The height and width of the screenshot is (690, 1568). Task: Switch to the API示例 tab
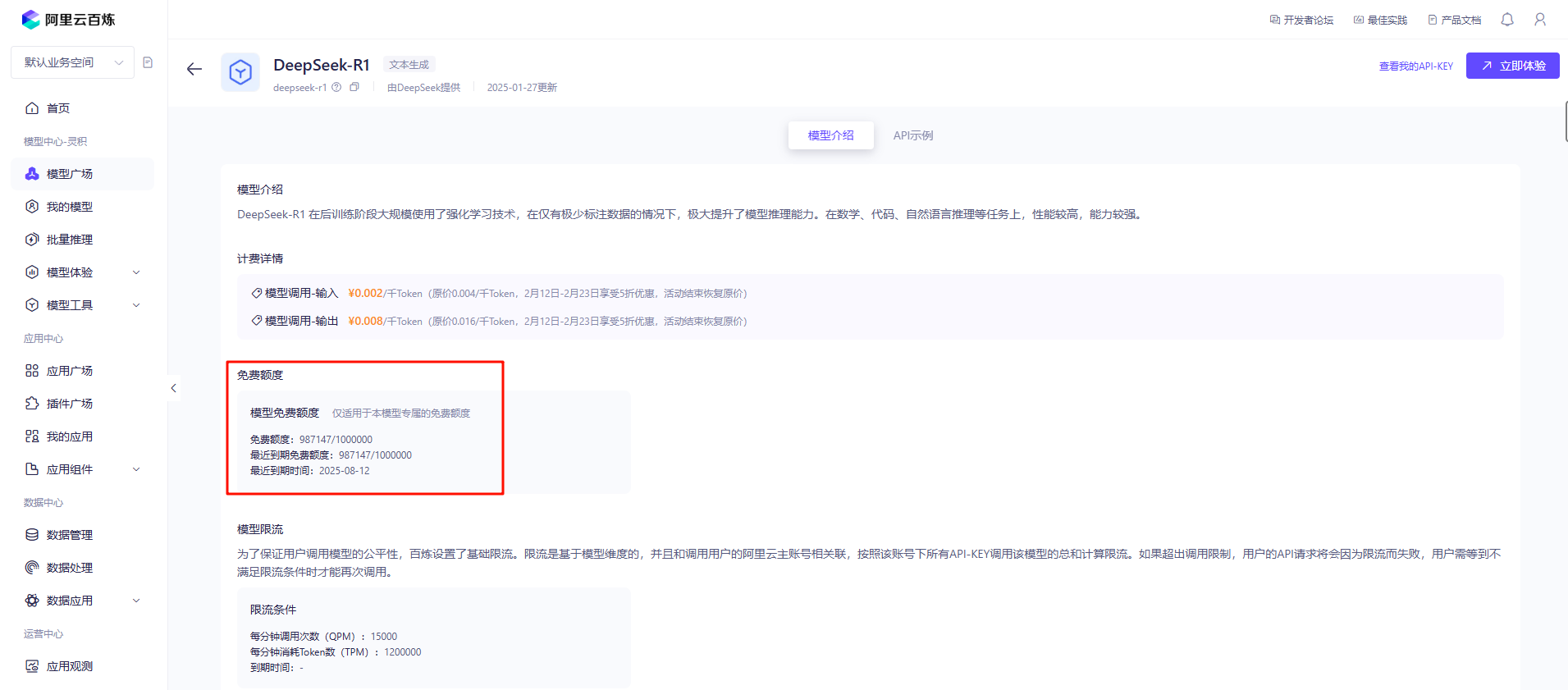(913, 135)
